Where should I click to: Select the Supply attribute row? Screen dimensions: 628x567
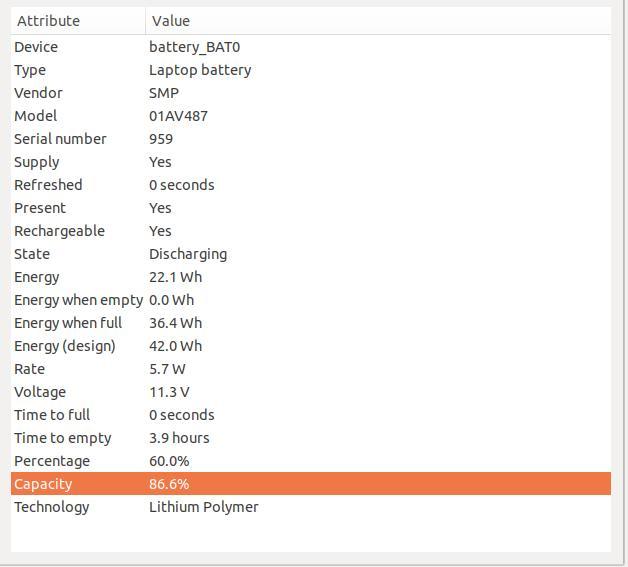[x=311, y=162]
